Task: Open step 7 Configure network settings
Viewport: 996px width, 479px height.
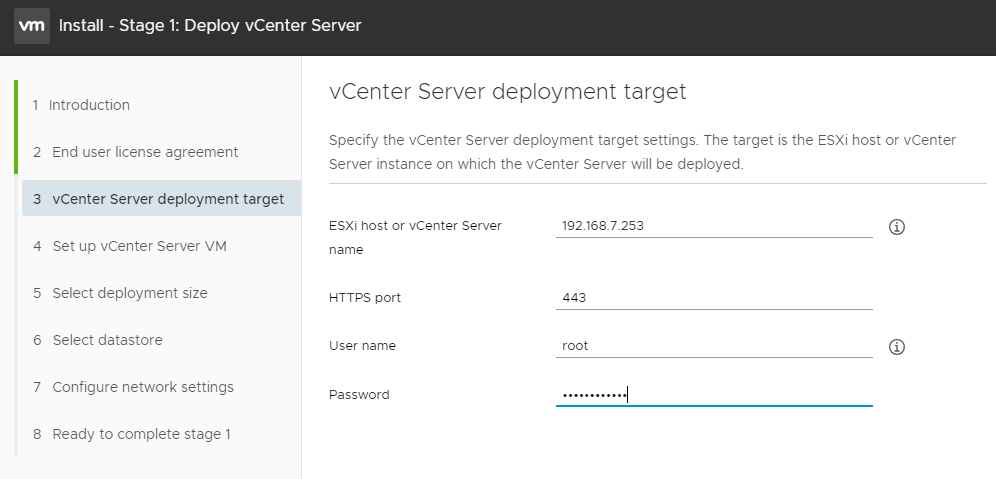Action: coord(133,387)
